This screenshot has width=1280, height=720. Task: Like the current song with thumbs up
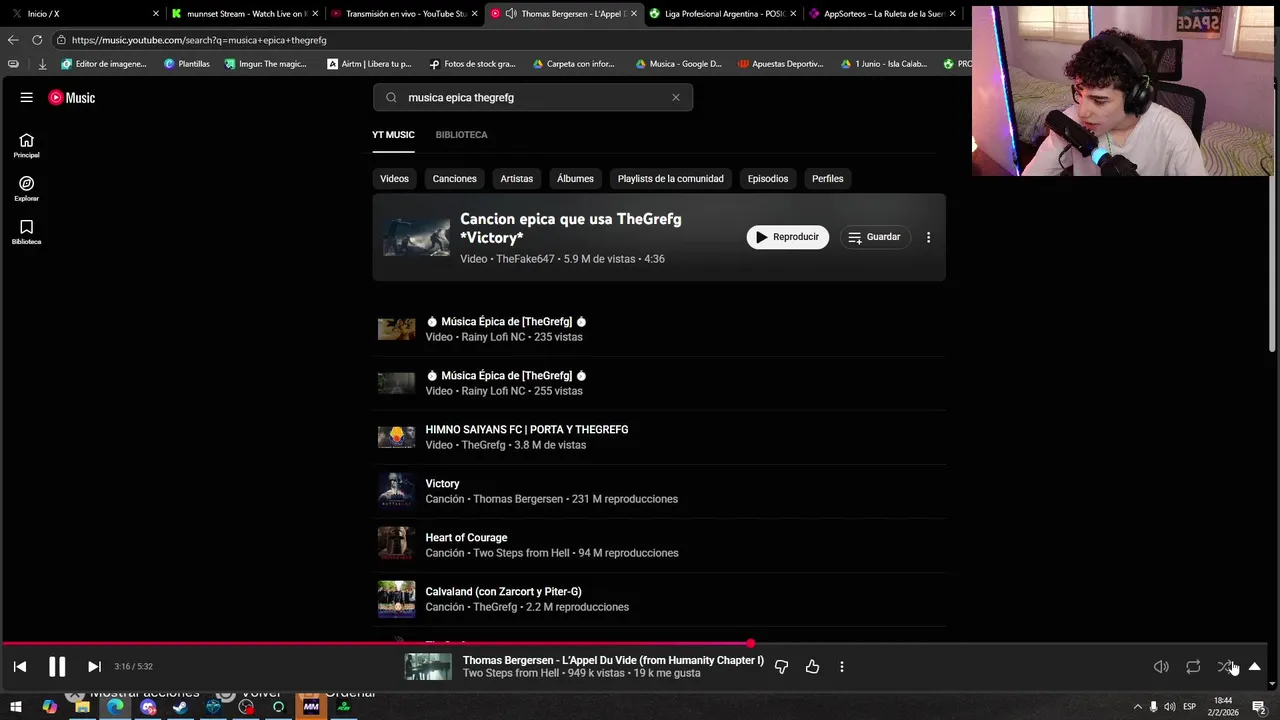pos(812,666)
